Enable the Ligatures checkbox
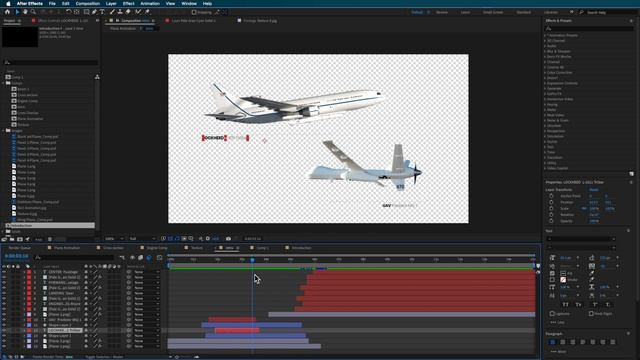This screenshot has width=640, height=360. pyautogui.click(x=552, y=313)
